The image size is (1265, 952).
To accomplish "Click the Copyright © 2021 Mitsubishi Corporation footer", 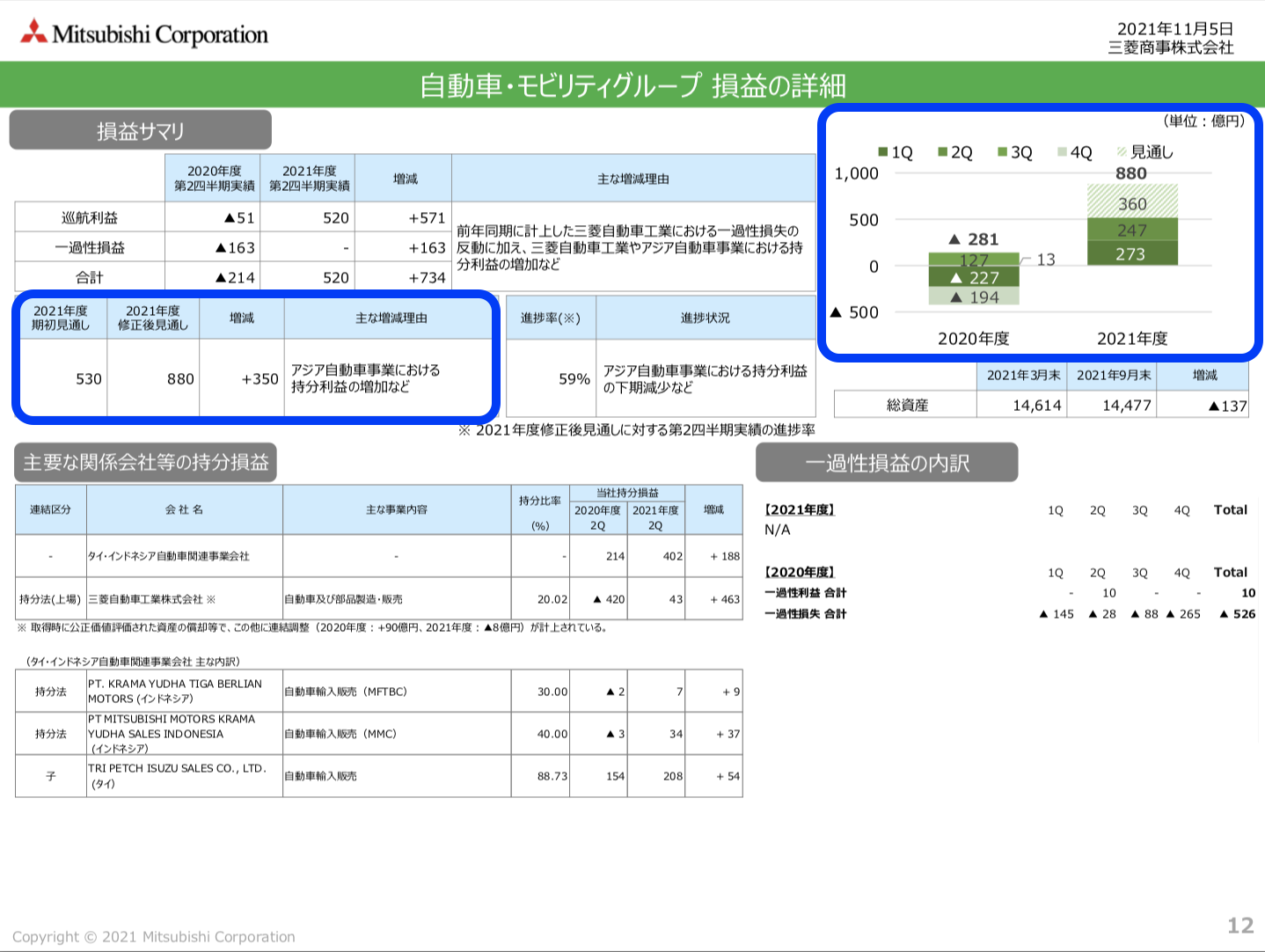I will (154, 937).
